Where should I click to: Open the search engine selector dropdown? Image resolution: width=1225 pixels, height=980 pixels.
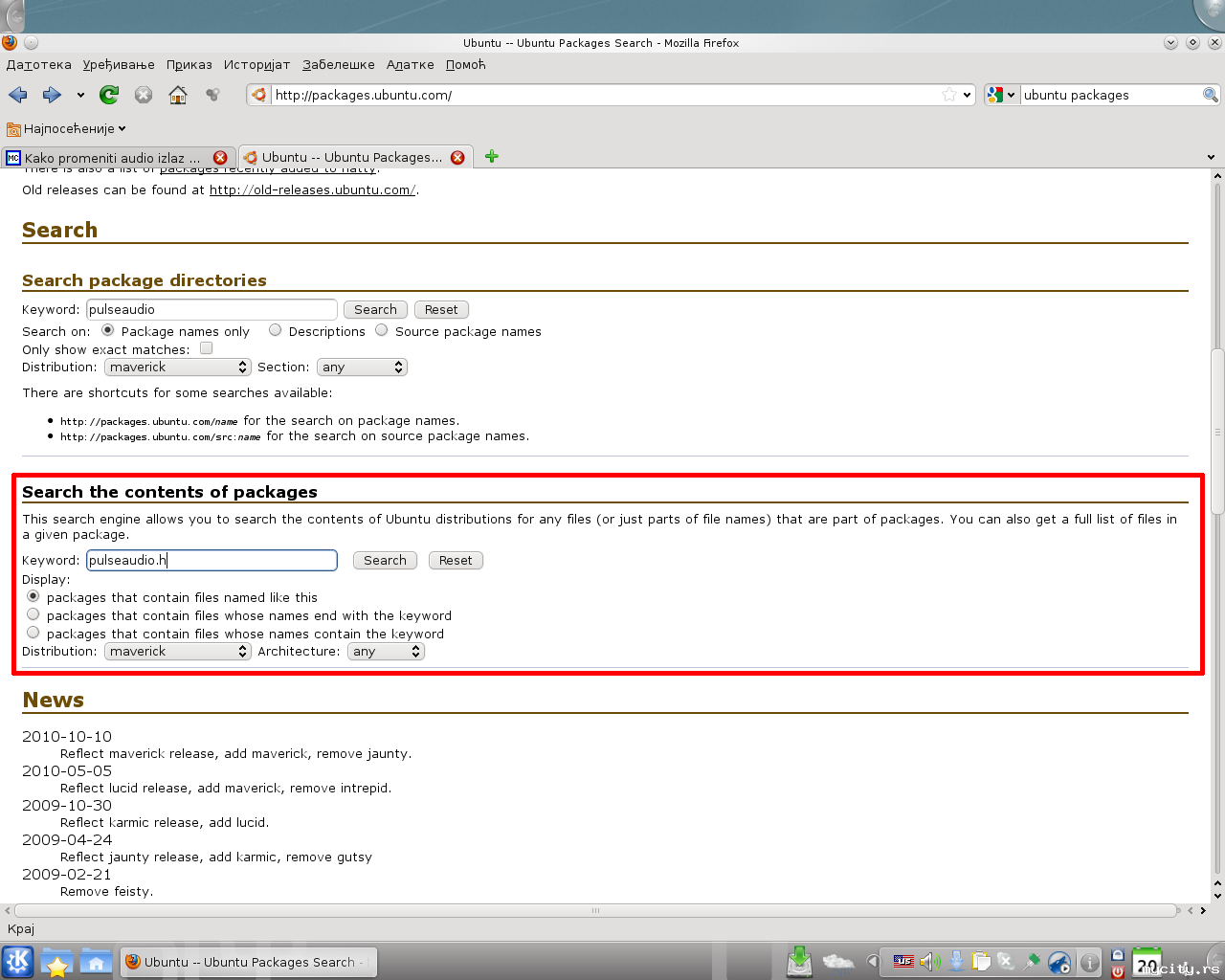point(1002,95)
